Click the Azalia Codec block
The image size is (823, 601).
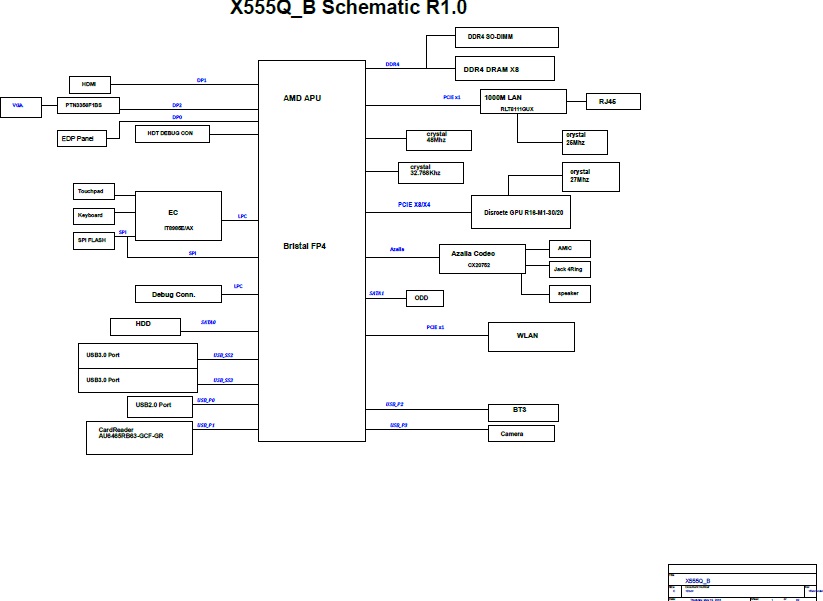click(482, 259)
